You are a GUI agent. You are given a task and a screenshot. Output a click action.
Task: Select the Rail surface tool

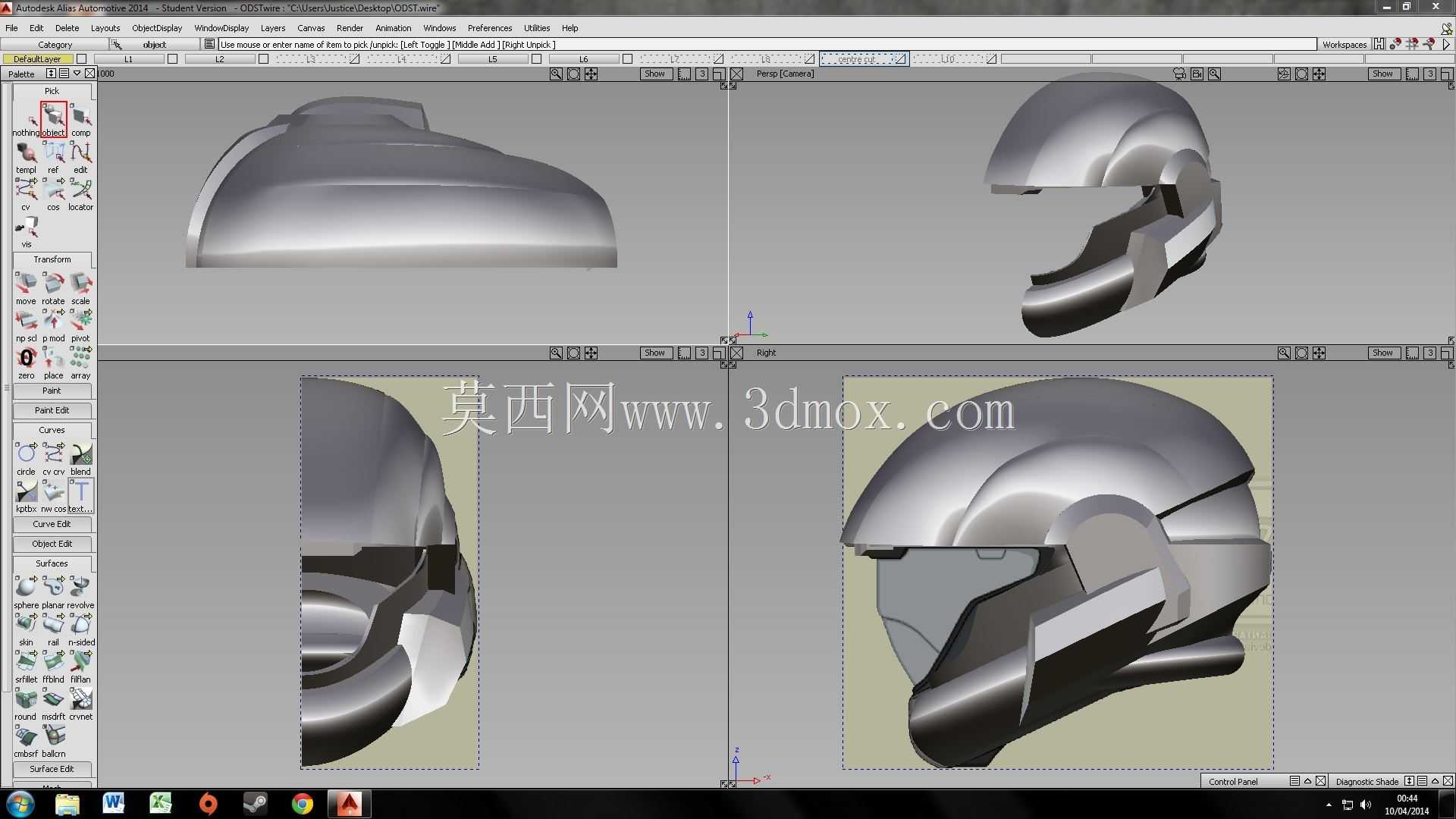tap(53, 630)
